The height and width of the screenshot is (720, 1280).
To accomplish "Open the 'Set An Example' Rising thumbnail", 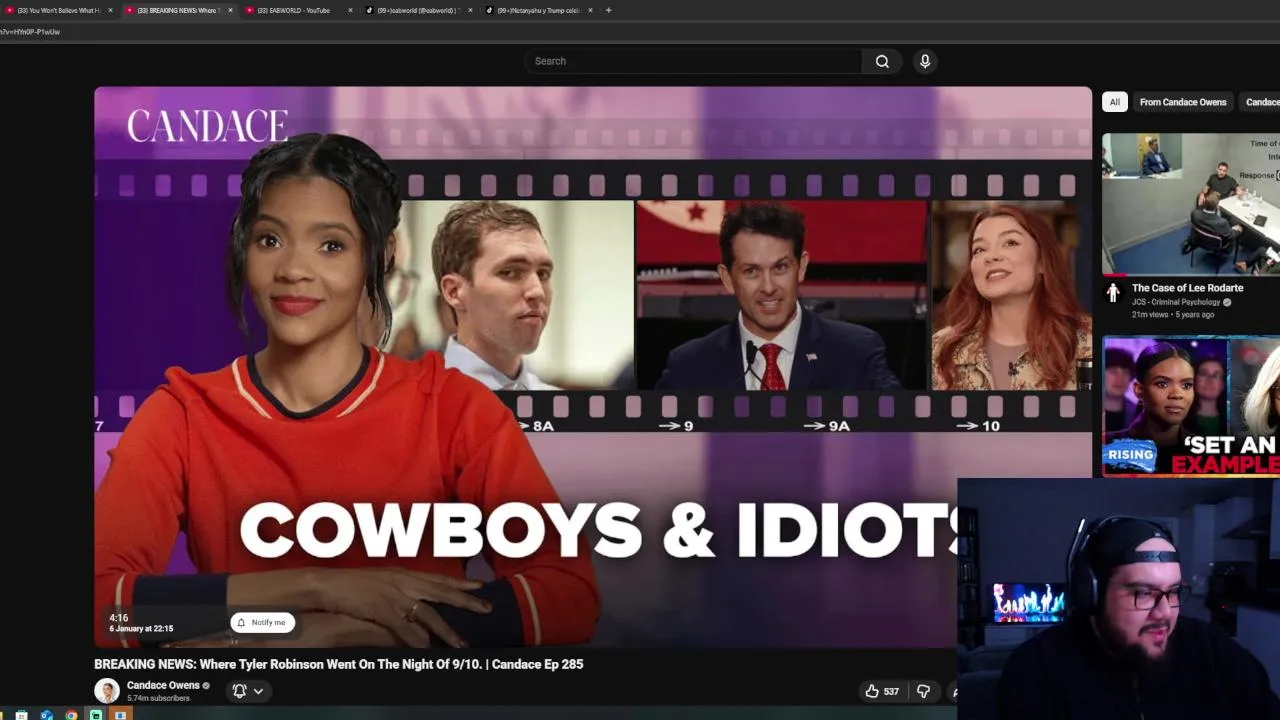I will pos(1191,406).
